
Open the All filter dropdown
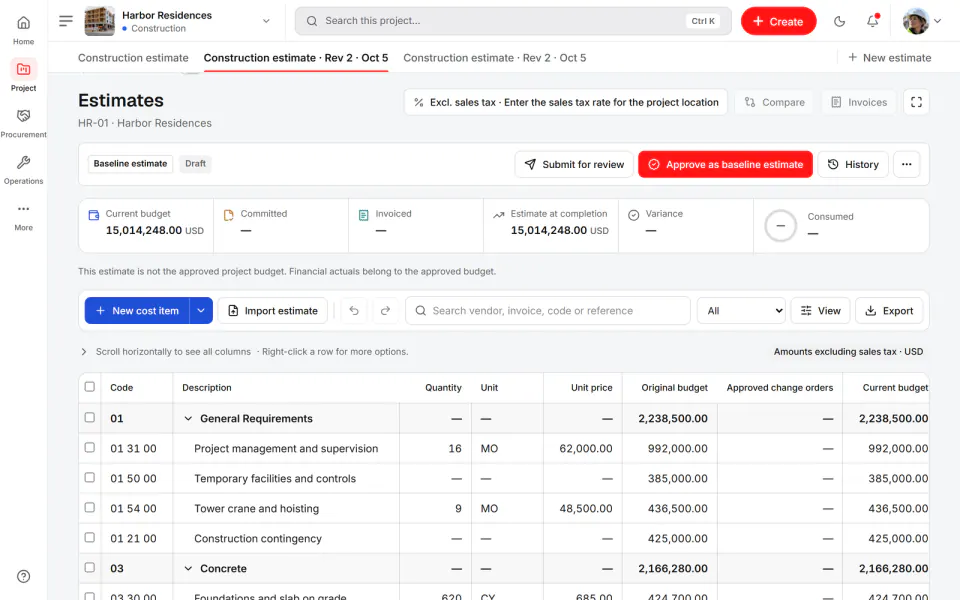pyautogui.click(x=741, y=310)
